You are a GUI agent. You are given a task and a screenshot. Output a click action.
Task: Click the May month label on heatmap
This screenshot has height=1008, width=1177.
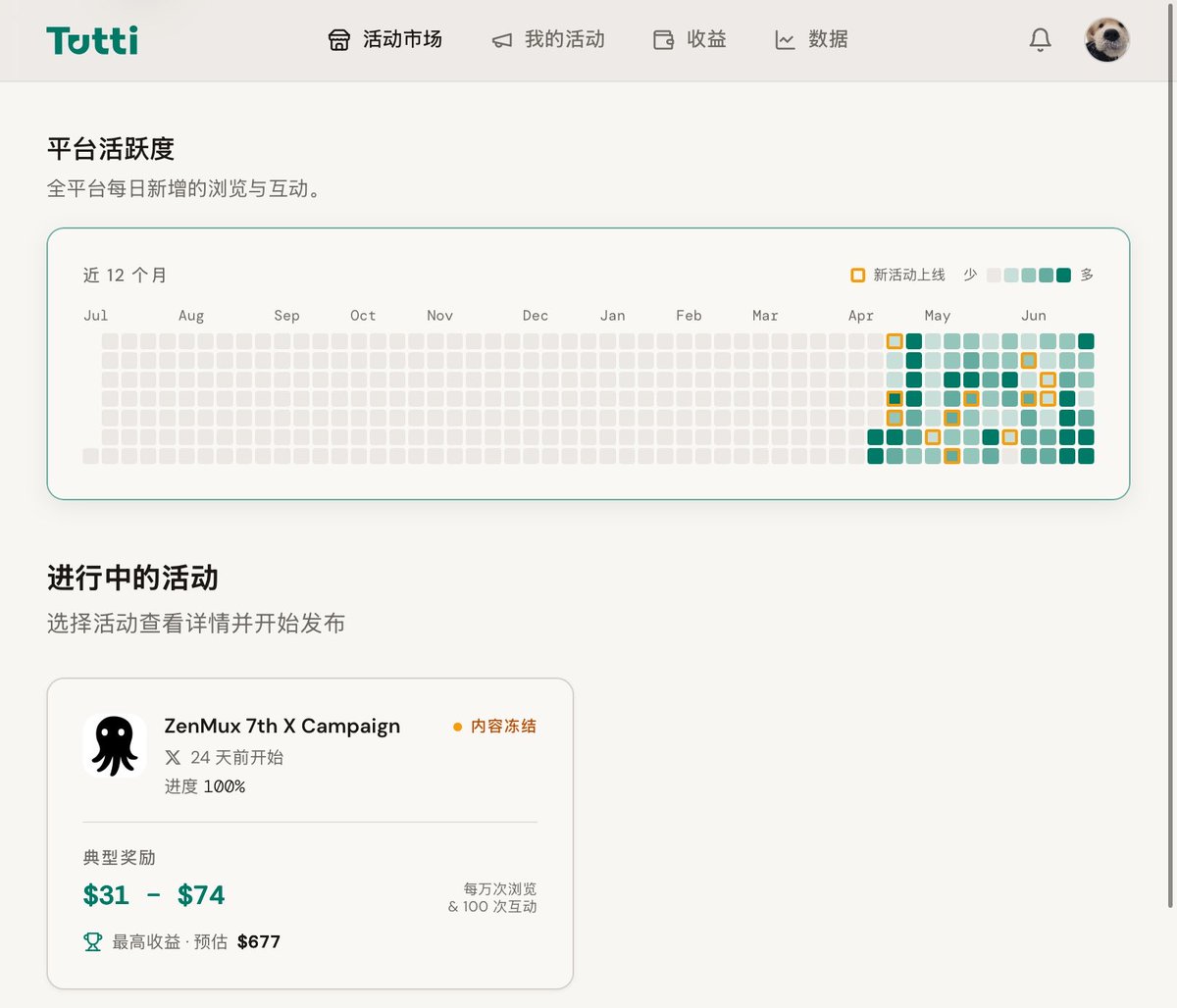[x=937, y=316]
